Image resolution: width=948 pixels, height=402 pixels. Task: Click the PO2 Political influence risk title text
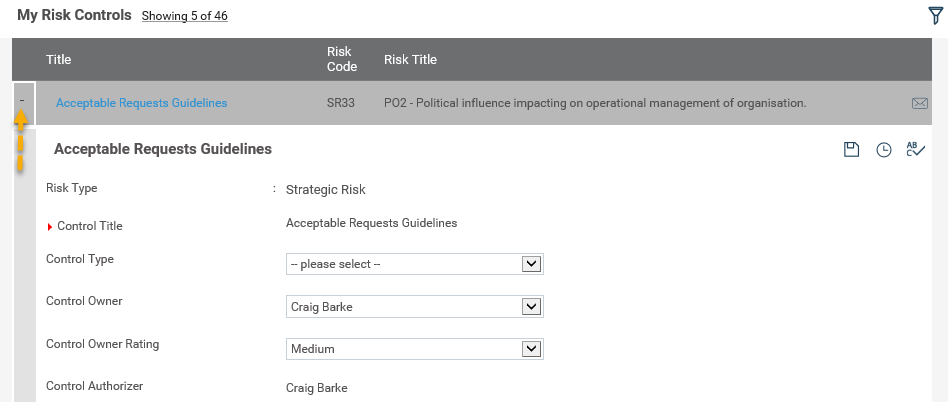[x=595, y=103]
